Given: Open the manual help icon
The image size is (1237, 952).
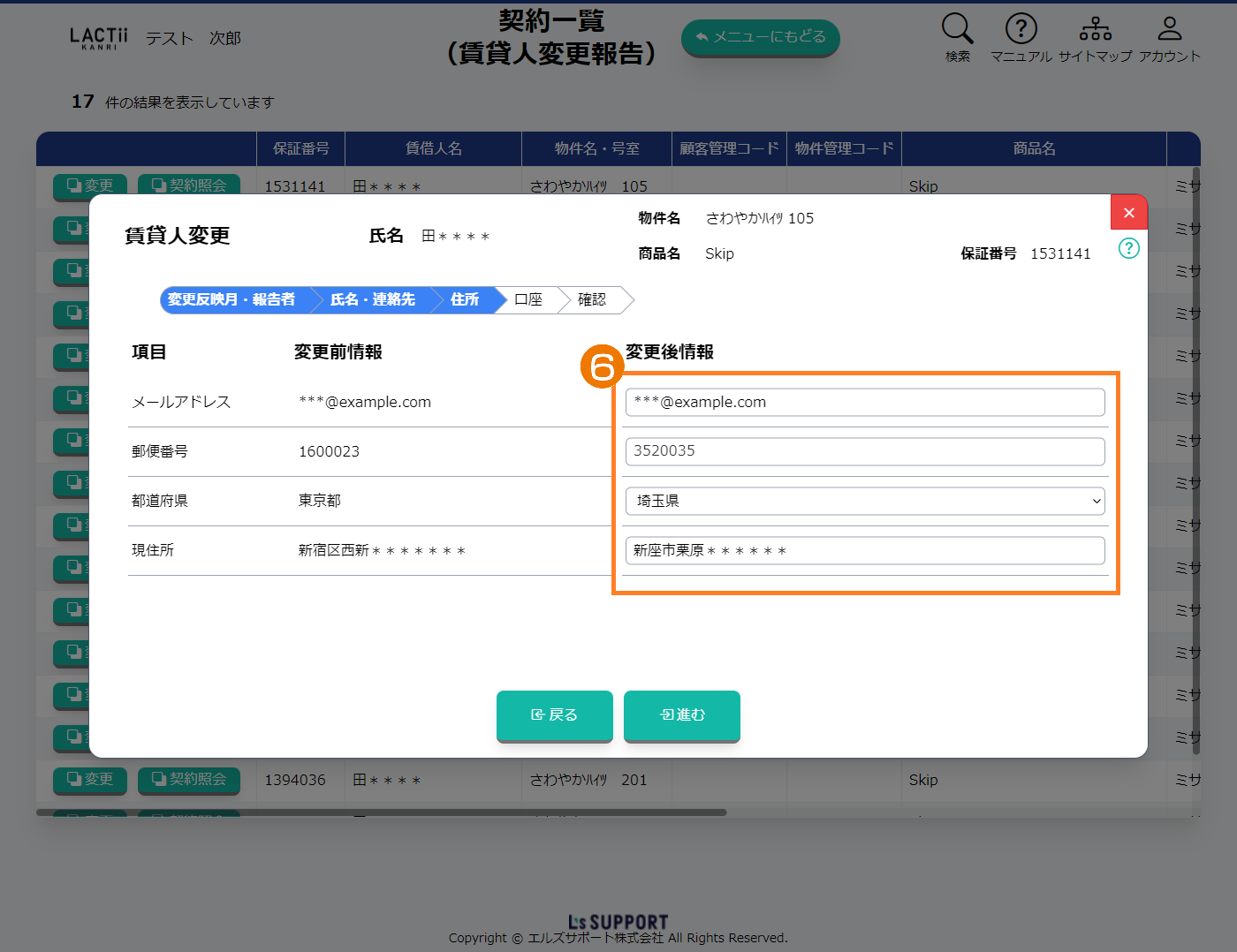Looking at the screenshot, I should coord(1021,29).
